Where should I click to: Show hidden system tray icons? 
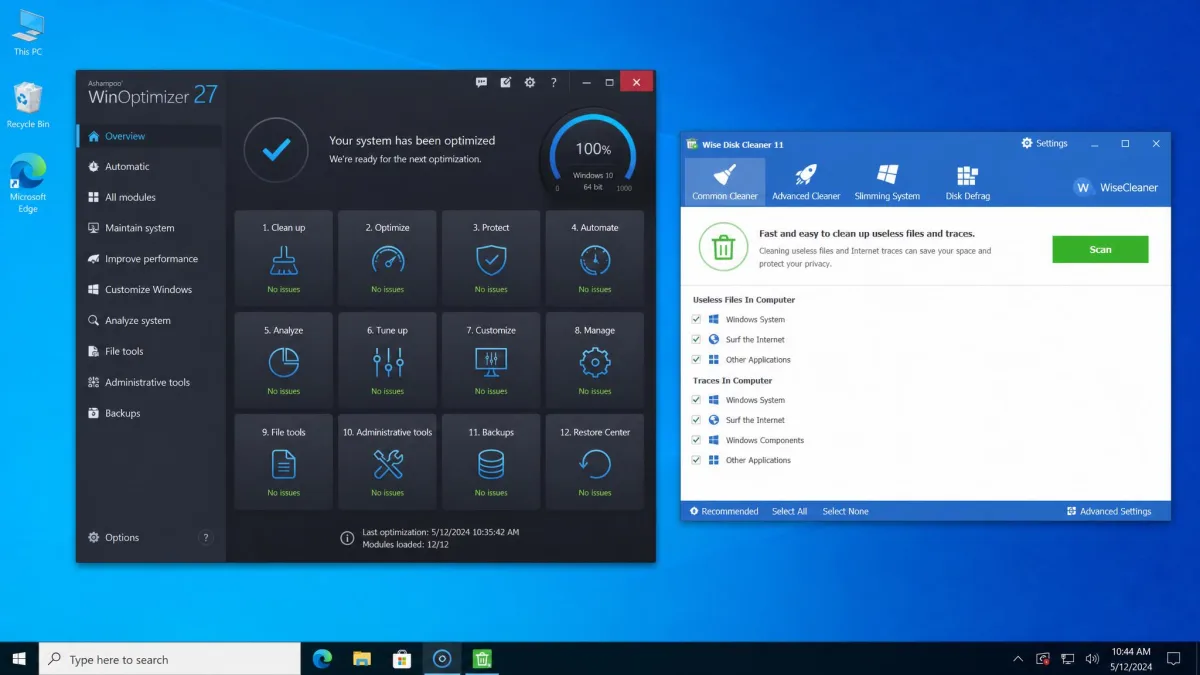(1018, 659)
